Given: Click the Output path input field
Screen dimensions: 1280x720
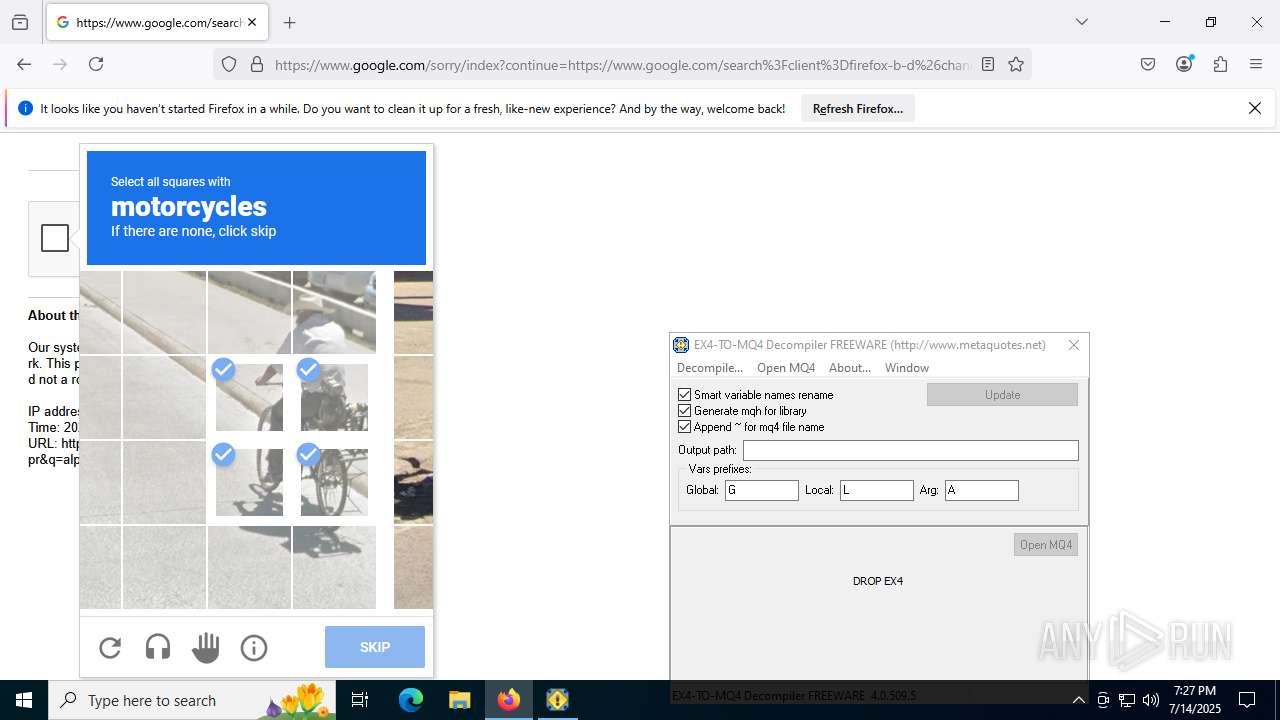Looking at the screenshot, I should (911, 451).
